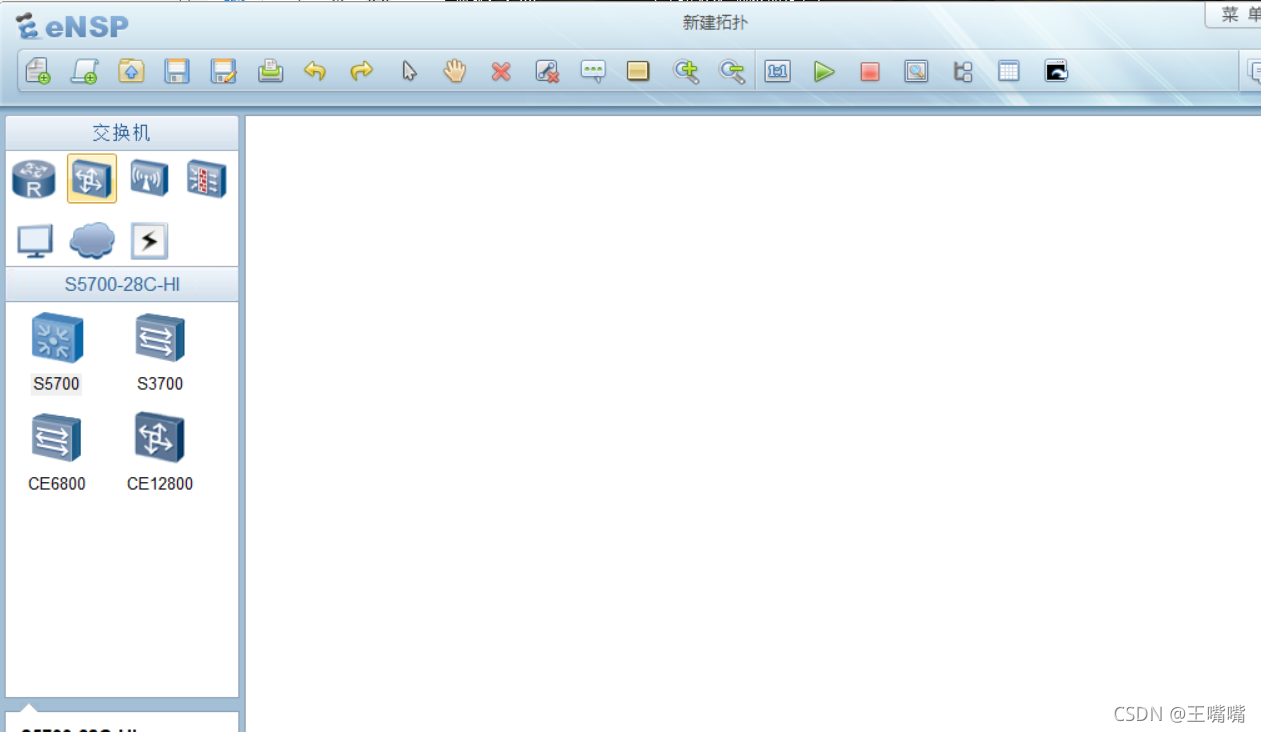Select the pointer arrow tool
1261x732 pixels.
[x=409, y=71]
